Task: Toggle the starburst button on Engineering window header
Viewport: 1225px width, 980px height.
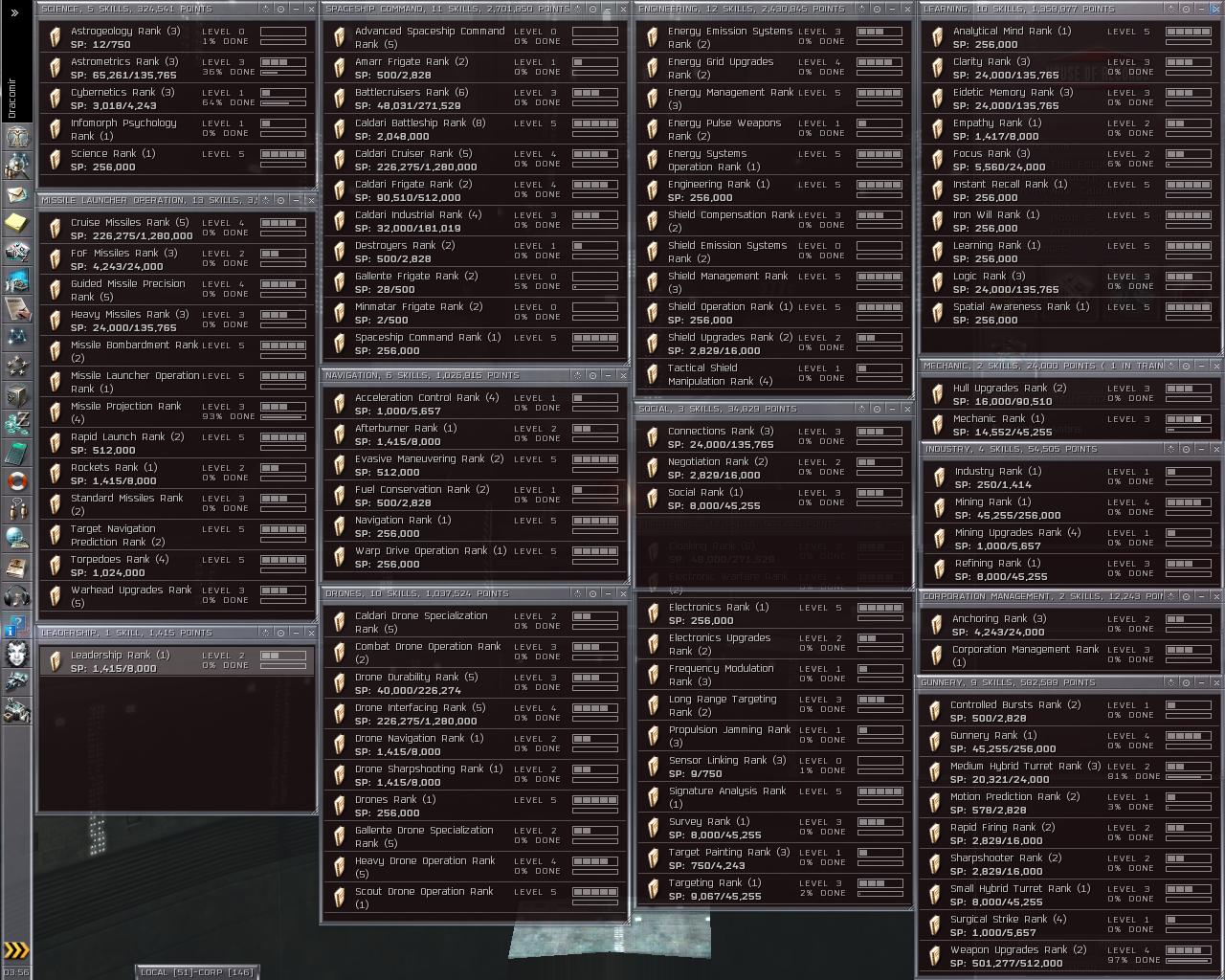Action: 863,9
